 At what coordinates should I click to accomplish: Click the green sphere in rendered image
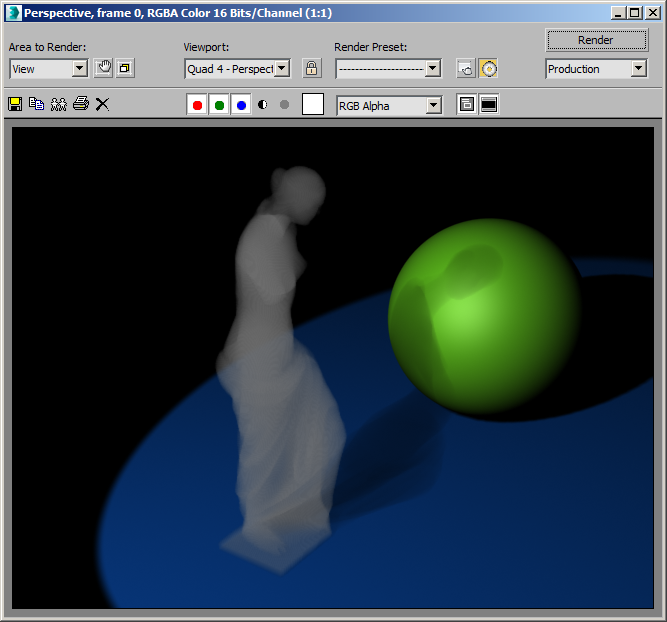pyautogui.click(x=485, y=317)
